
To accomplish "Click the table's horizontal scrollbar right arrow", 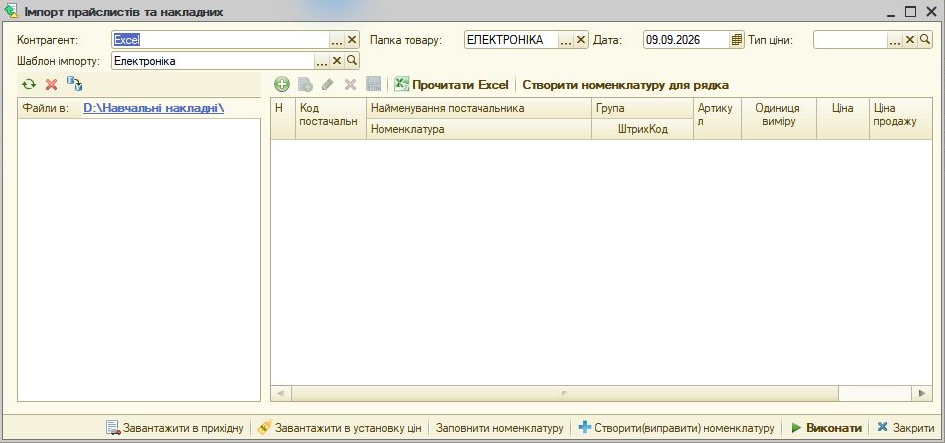I will [x=921, y=393].
